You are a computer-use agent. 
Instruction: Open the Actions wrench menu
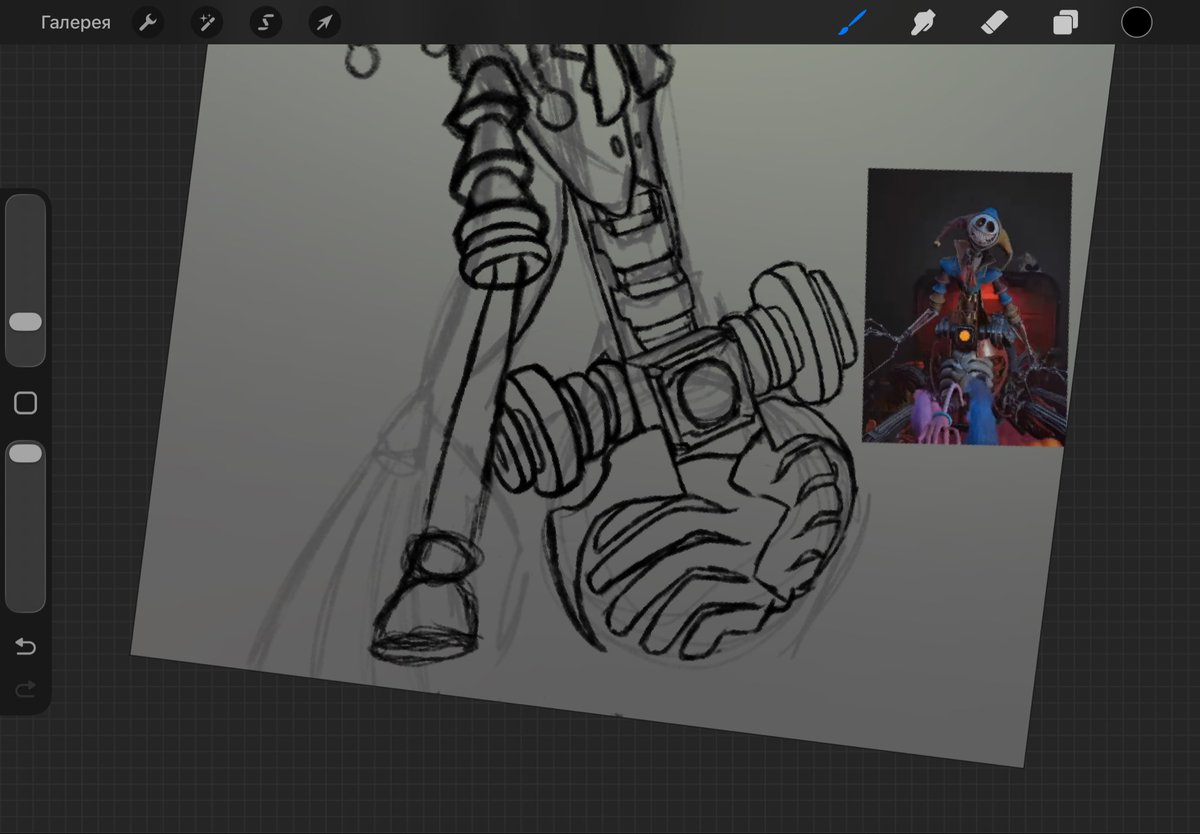[148, 22]
